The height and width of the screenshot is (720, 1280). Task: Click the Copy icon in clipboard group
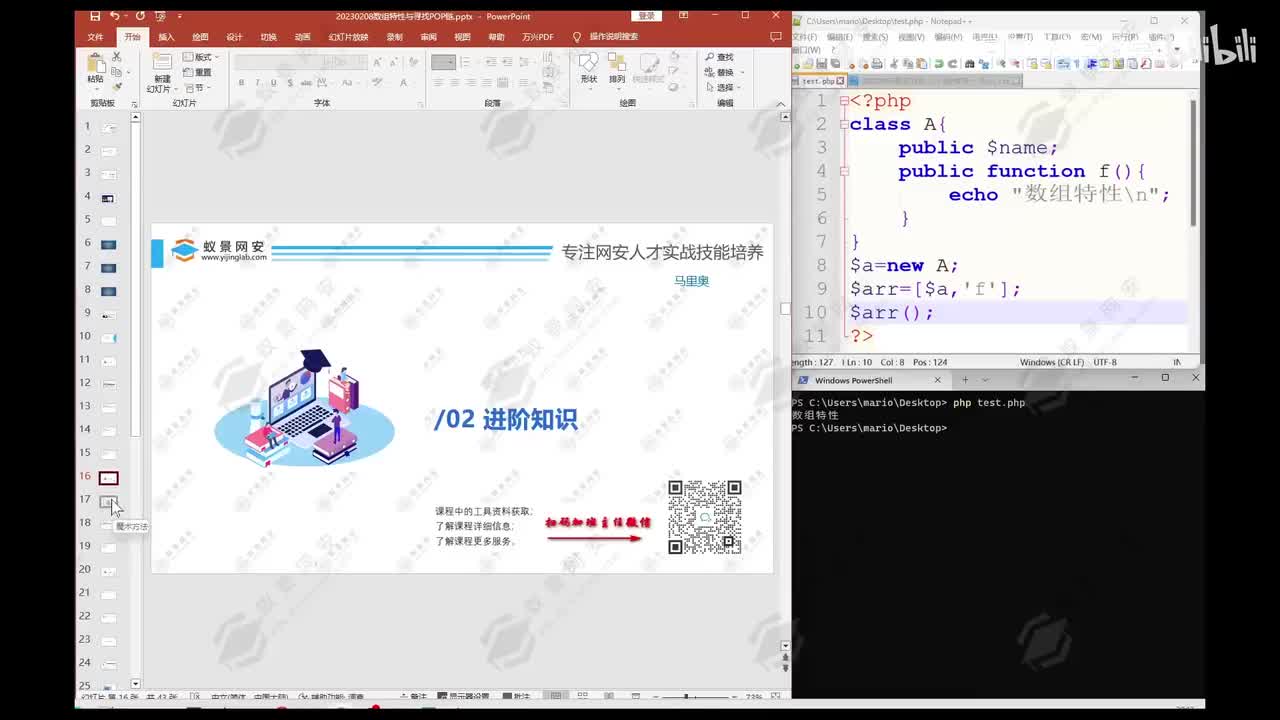pyautogui.click(x=117, y=72)
